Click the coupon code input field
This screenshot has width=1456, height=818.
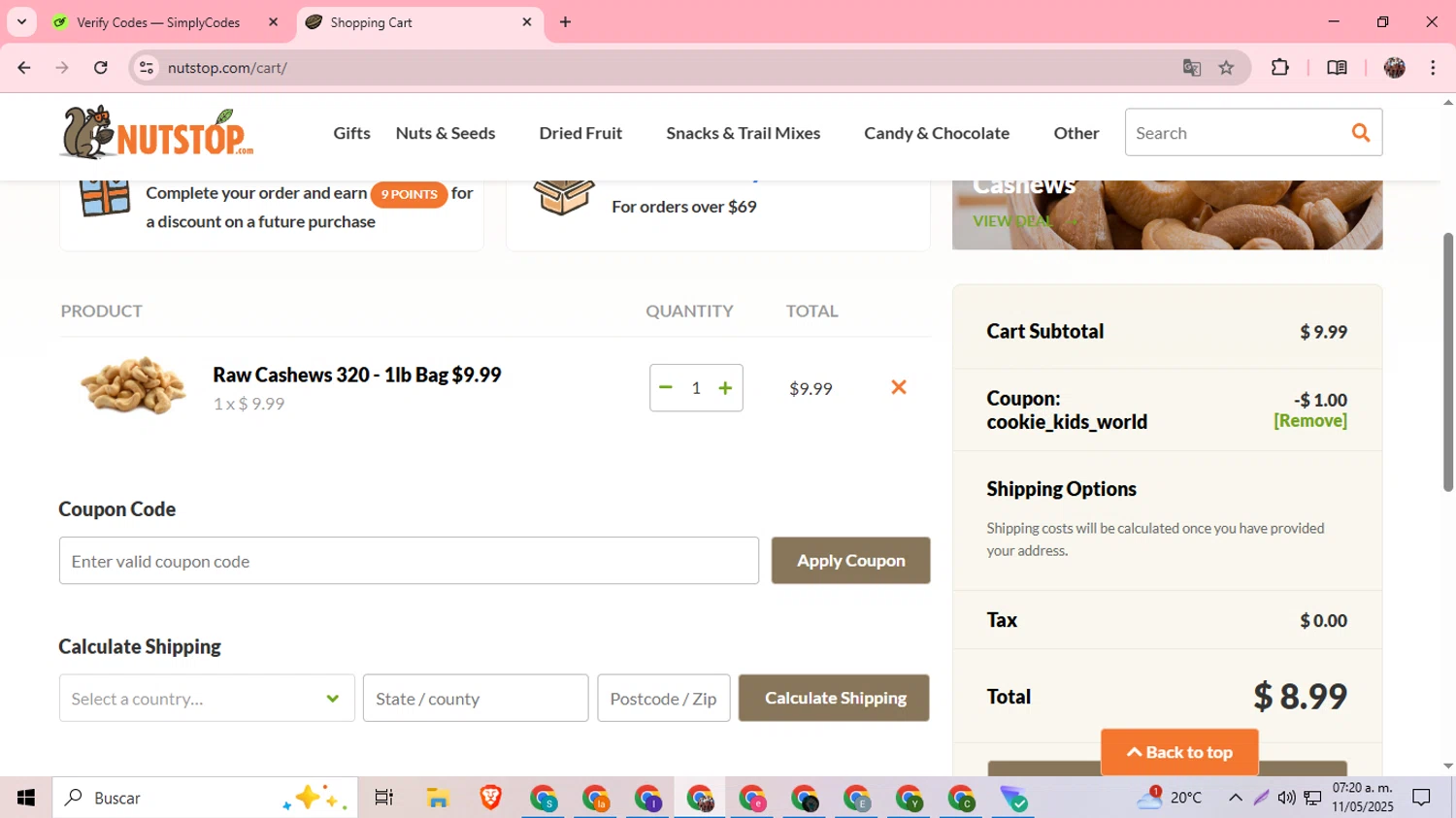pos(409,561)
